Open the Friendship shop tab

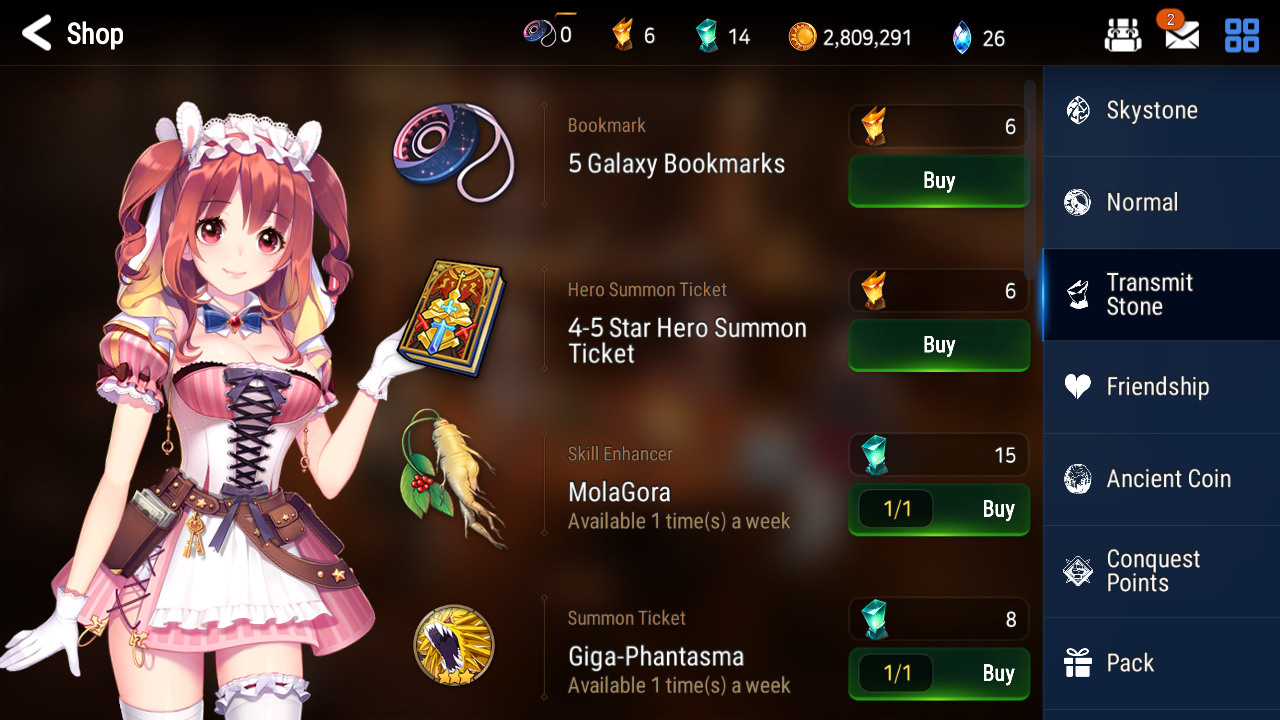(1161, 387)
